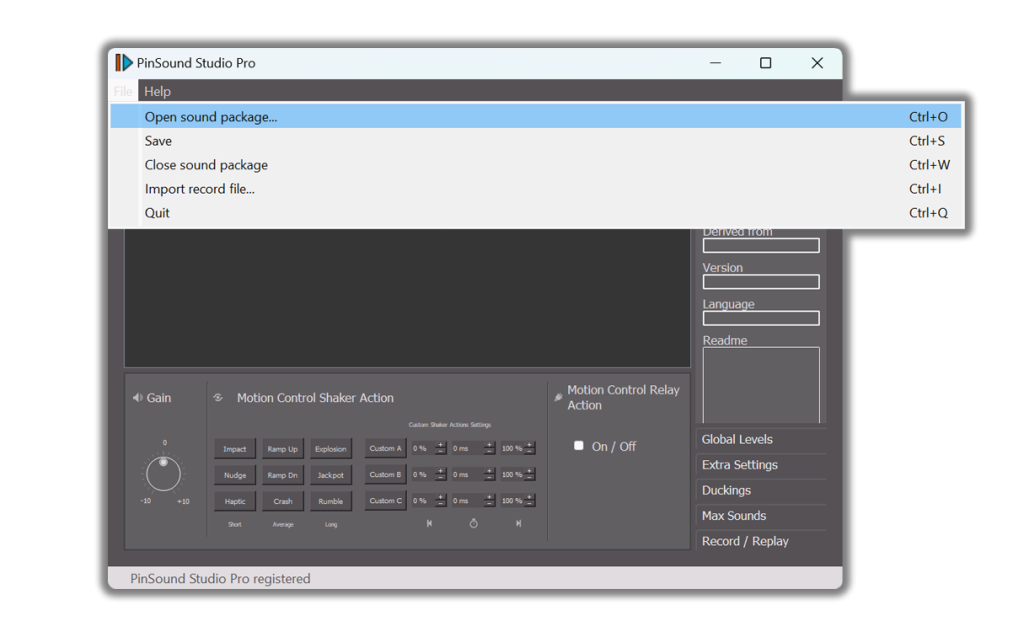Click the Custom B 100 % down arrow

coord(530,478)
